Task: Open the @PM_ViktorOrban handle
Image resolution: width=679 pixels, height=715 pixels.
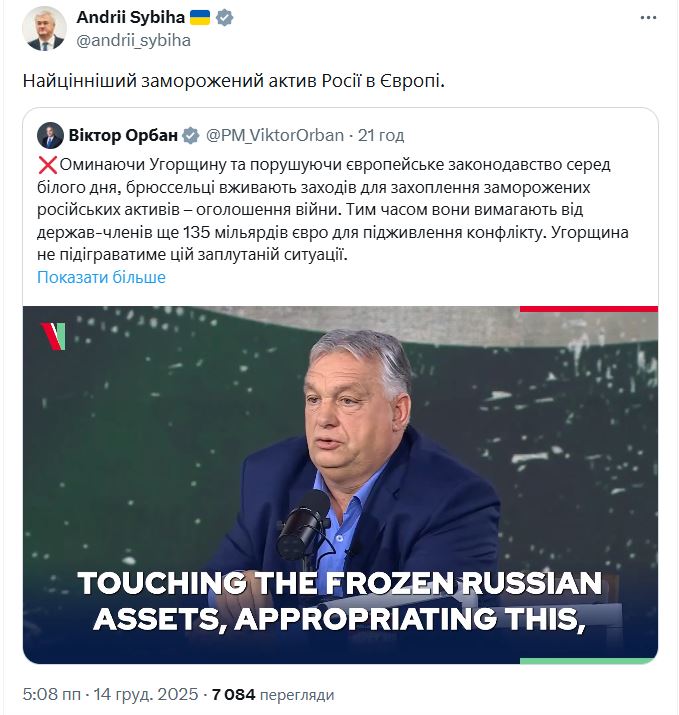Action: [275, 136]
